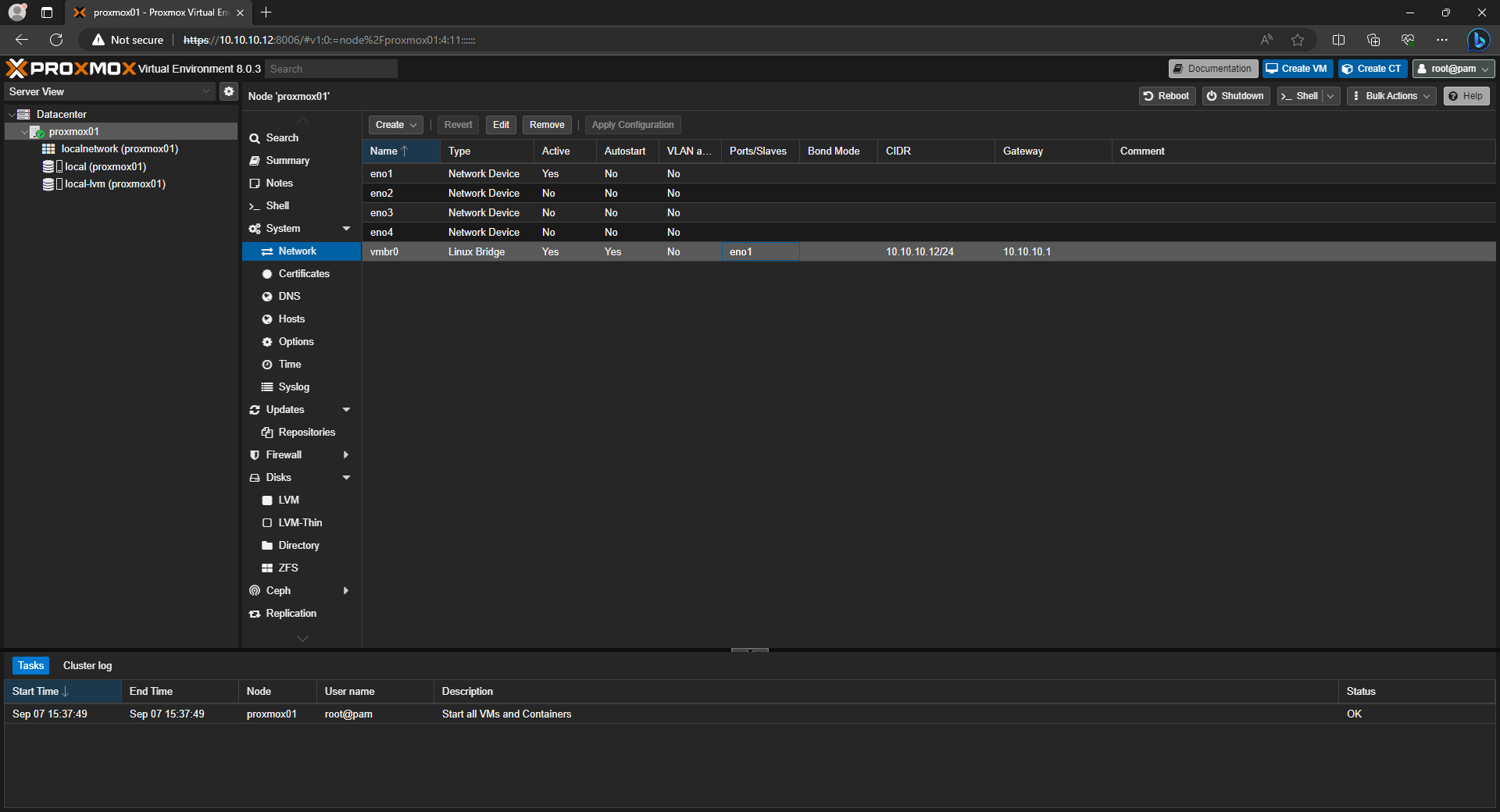The image size is (1500, 812).
Task: Switch to the Cluster log tab
Action: pyautogui.click(x=87, y=665)
